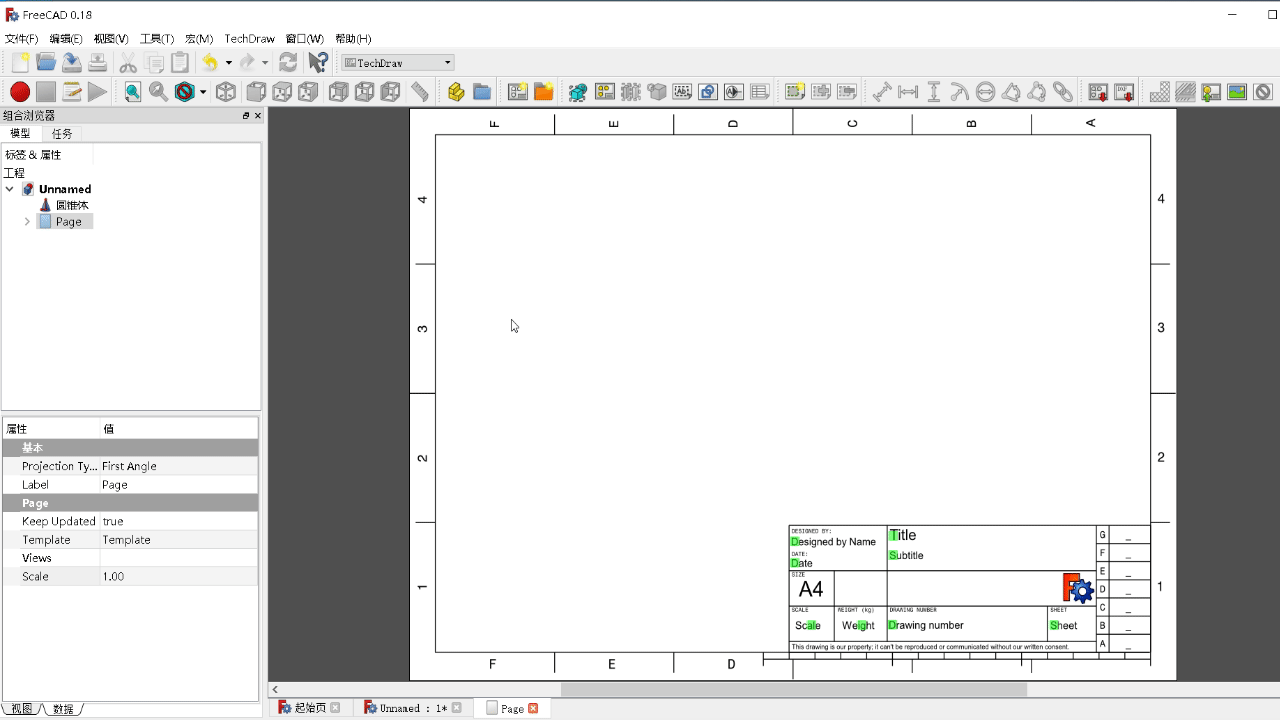This screenshot has width=1280, height=720.
Task: Select the 圆锥体 object in the tree
Action: (x=72, y=205)
